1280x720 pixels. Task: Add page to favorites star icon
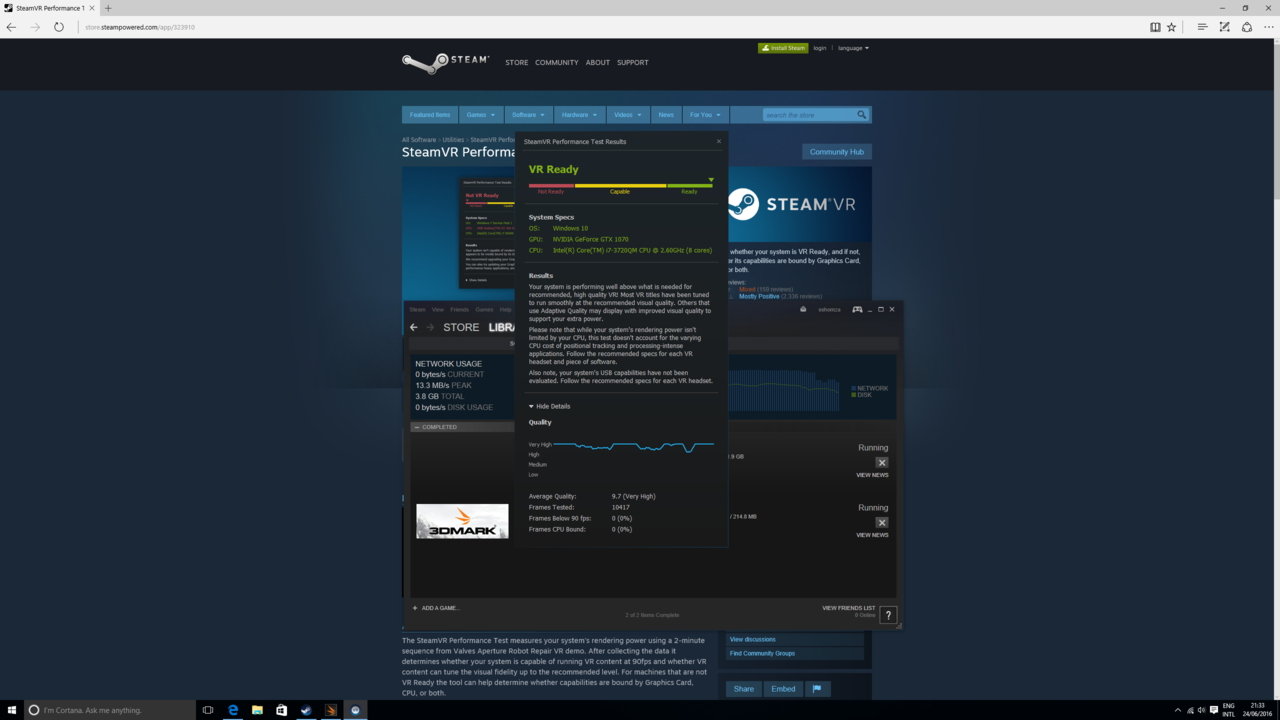coord(1172,27)
